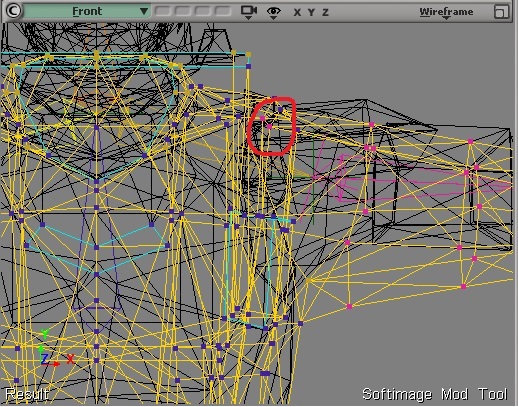The width and height of the screenshot is (518, 407).
Task: Open the camera icon menu
Action: 249,12
